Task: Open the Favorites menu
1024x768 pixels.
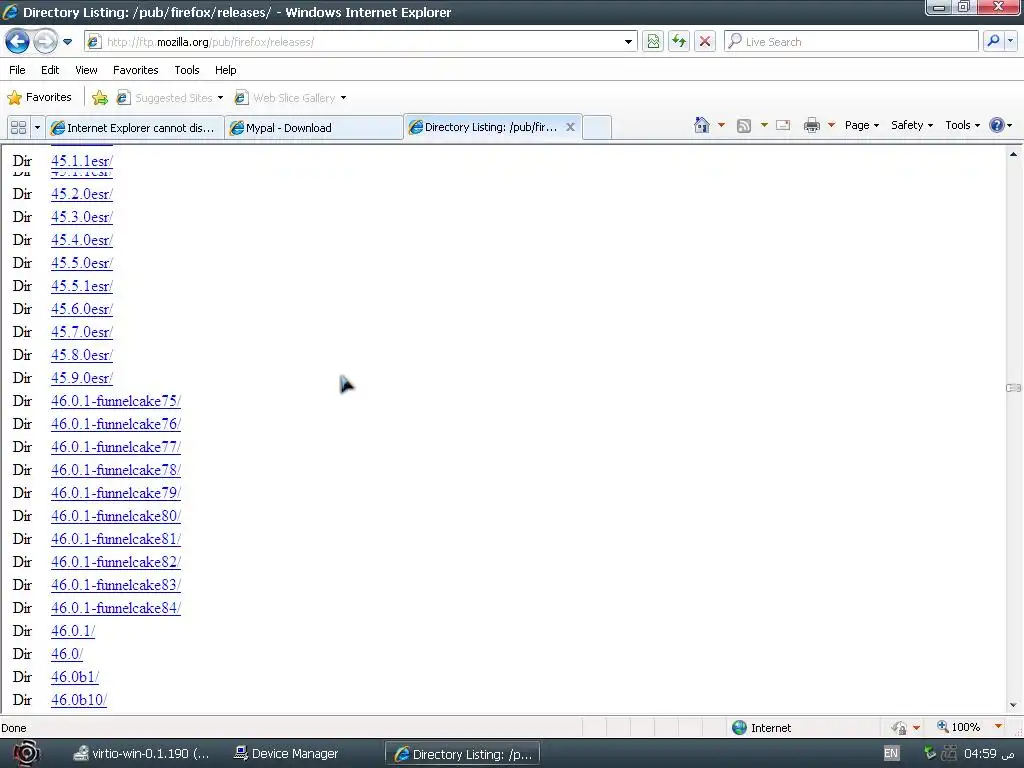Action: coord(135,70)
